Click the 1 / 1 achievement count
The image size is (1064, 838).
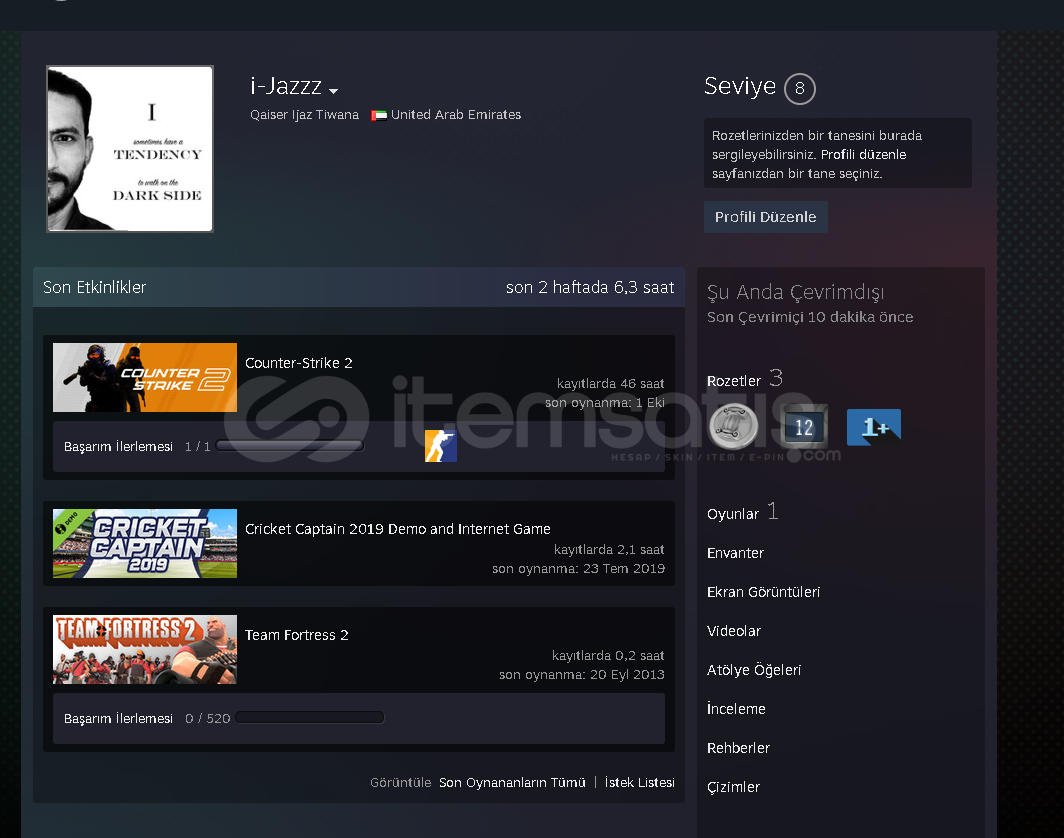[197, 446]
